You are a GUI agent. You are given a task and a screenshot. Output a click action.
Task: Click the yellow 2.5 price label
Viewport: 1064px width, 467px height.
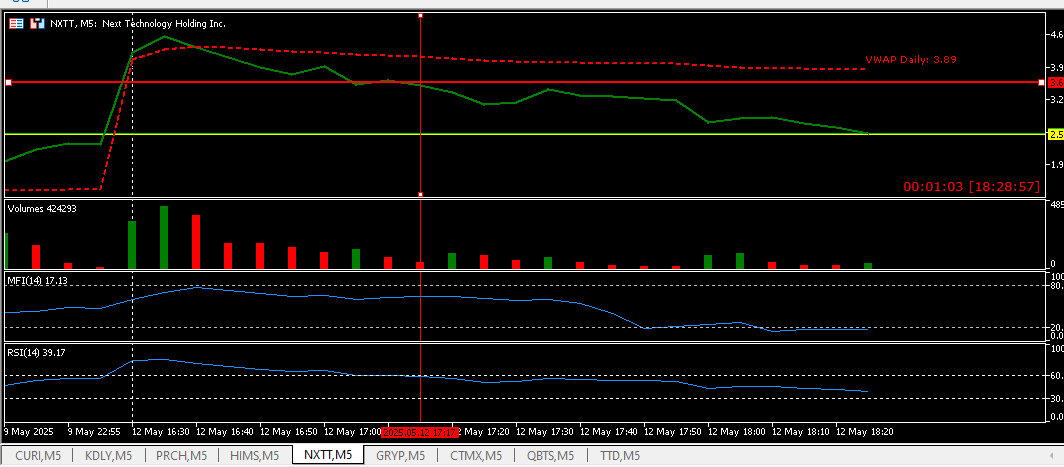[x=1056, y=134]
